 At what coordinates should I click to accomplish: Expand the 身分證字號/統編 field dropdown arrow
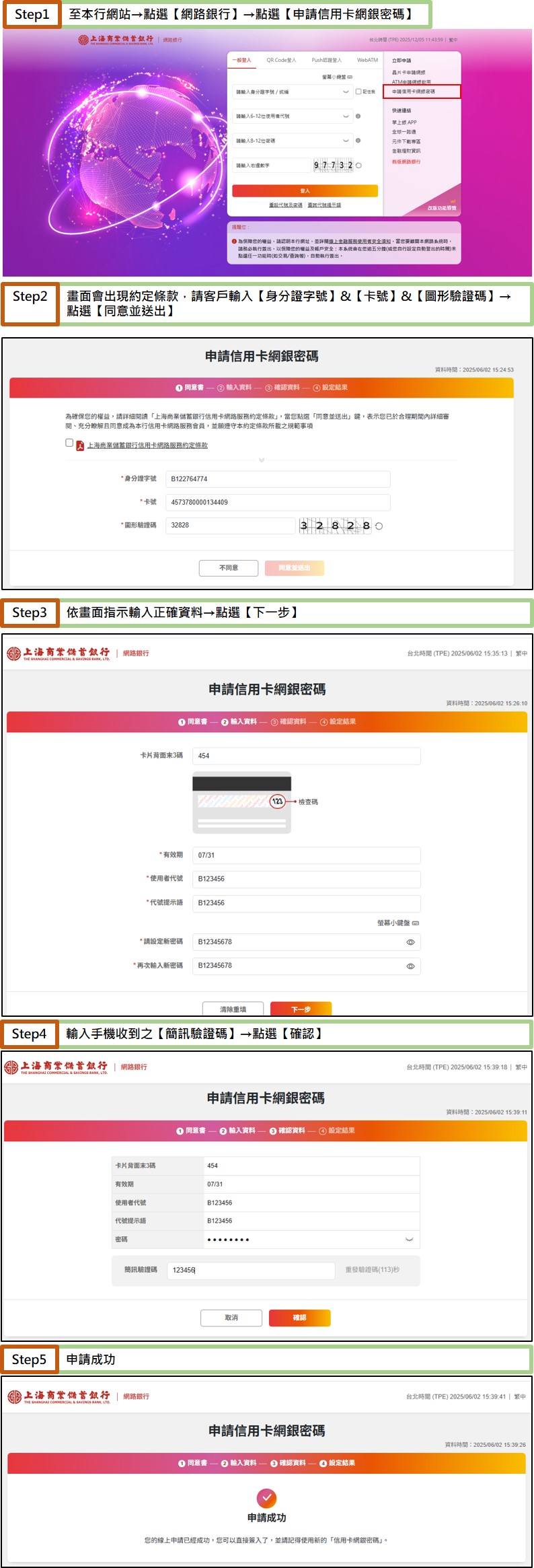[x=346, y=92]
